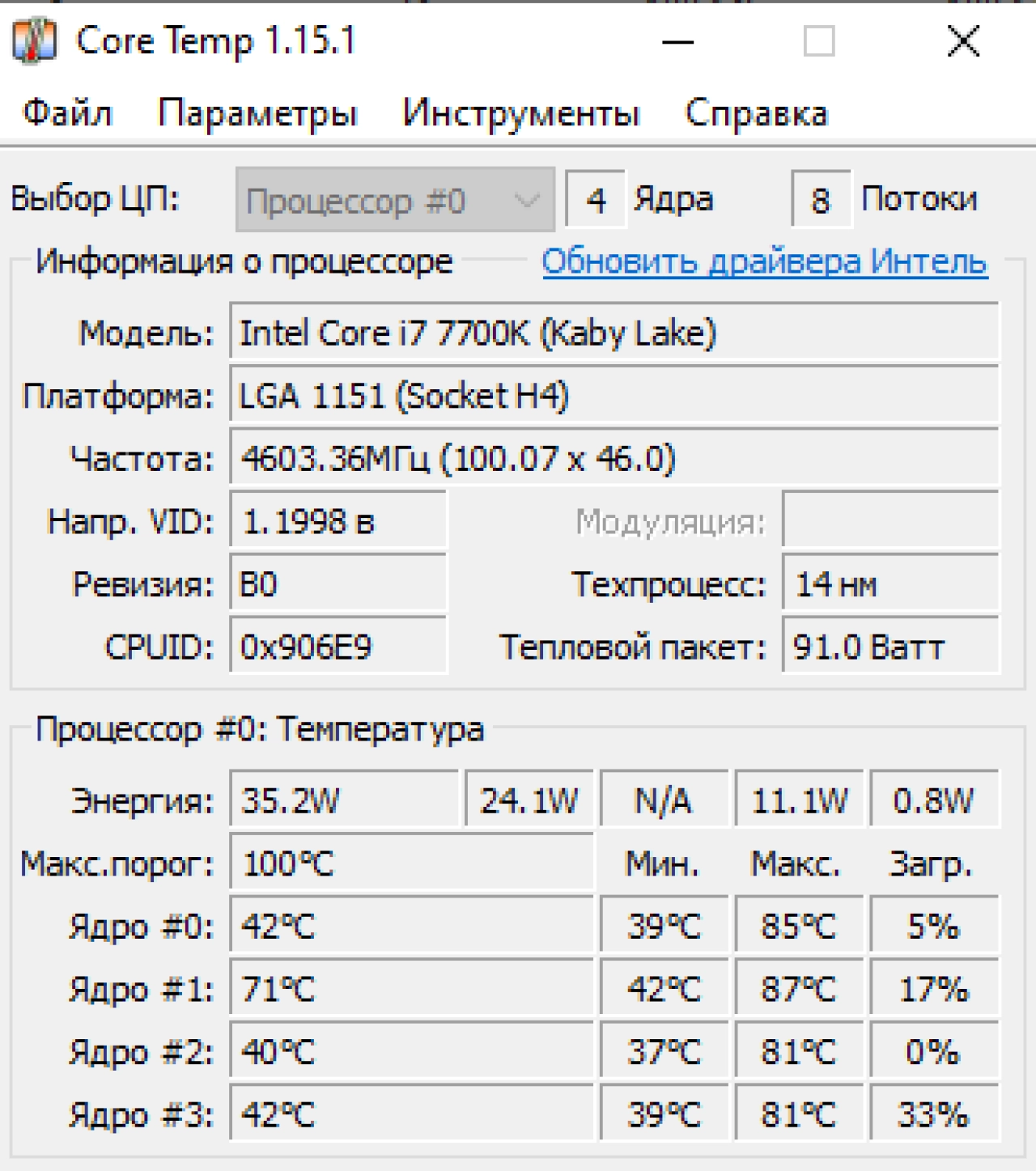1036x1171 pixels.
Task: Click the VID voltage value 1.1998 в
Action: click(x=338, y=520)
